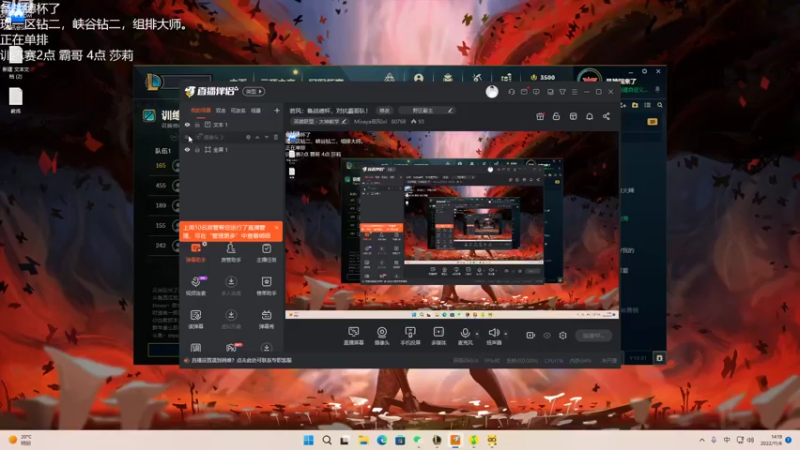Add a new scene with plus button
800x450 pixels.
[277, 110]
